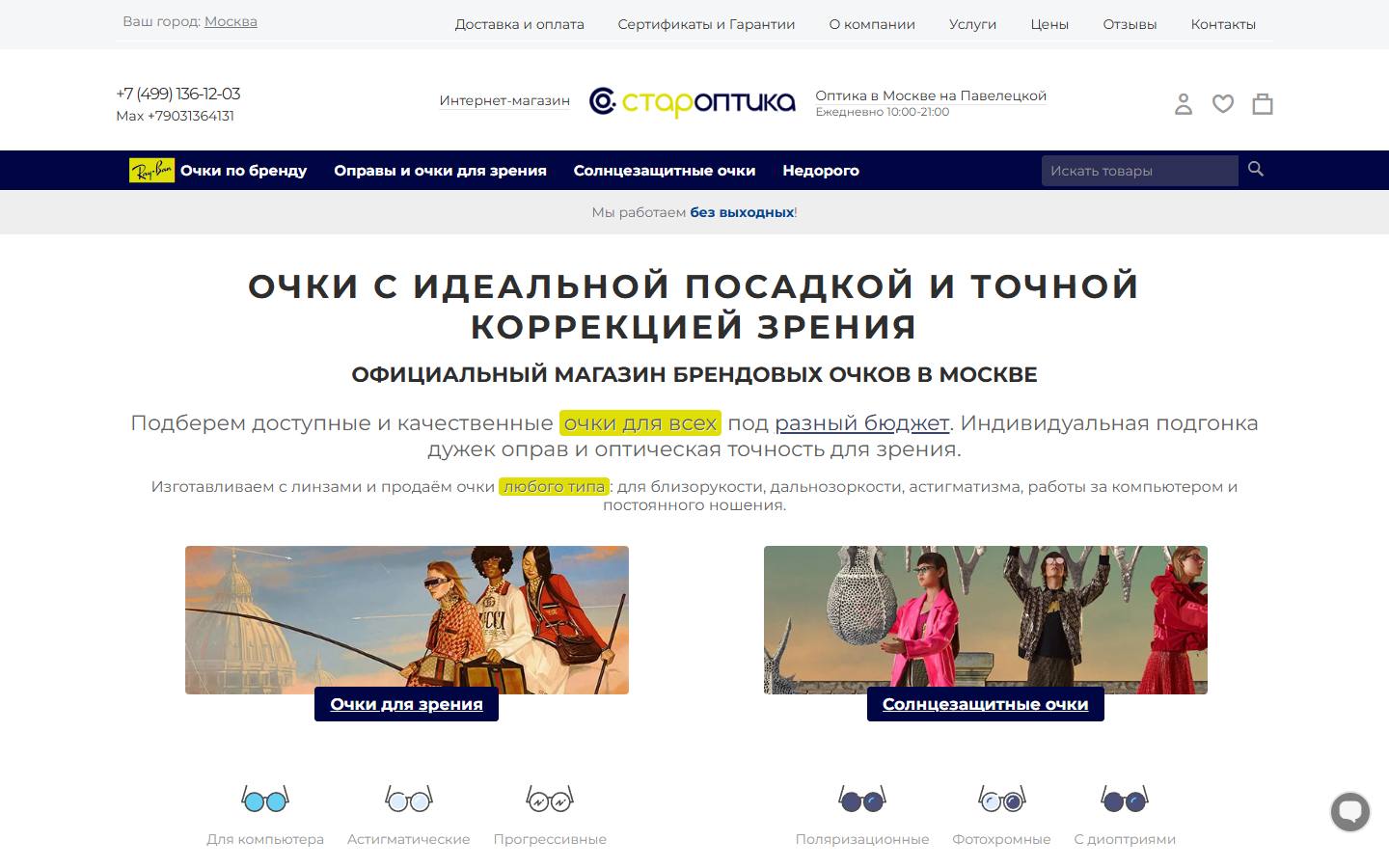Click the Староптика logo
1389x868 pixels.
(x=693, y=101)
